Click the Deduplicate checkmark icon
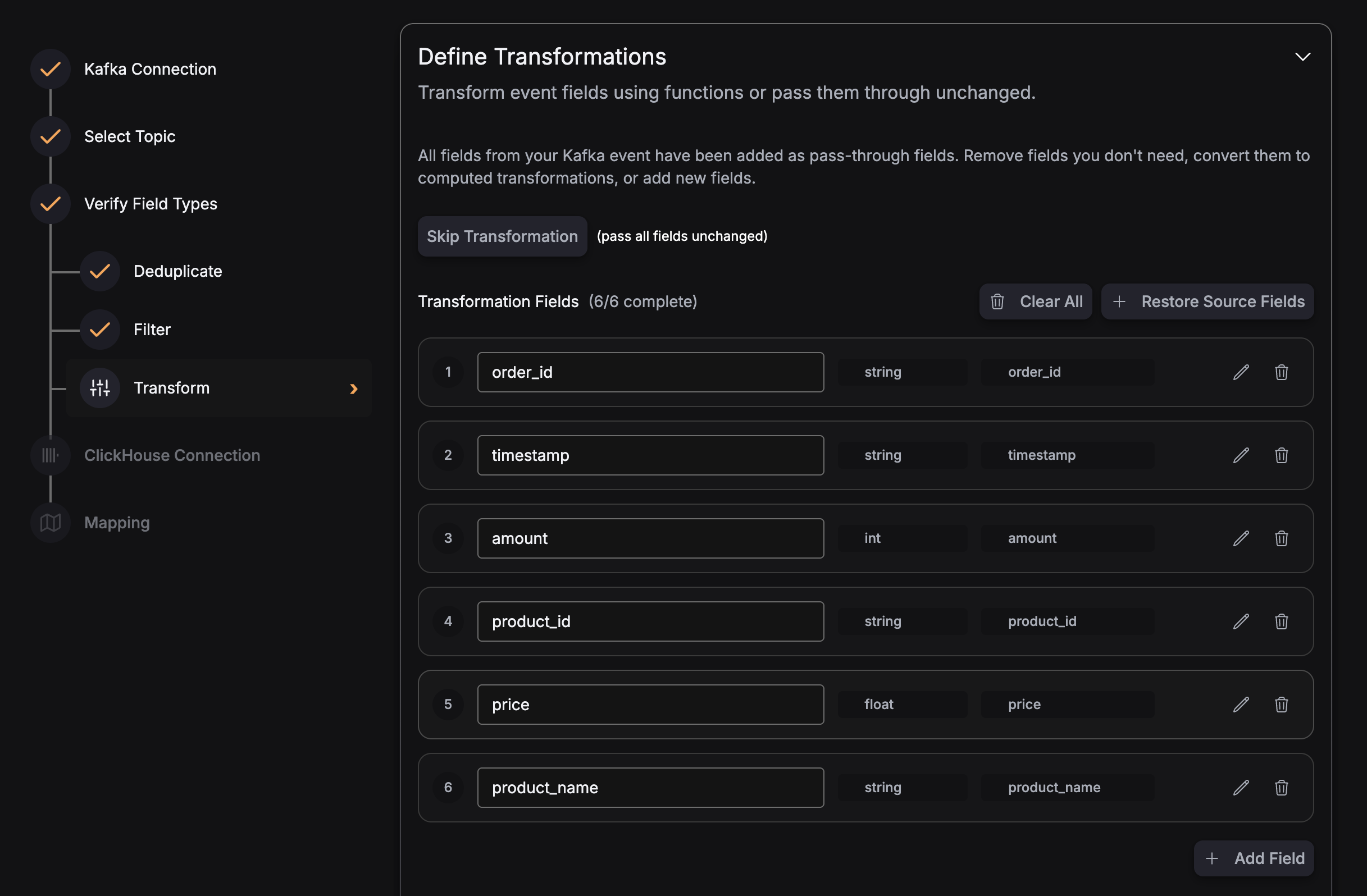The height and width of the screenshot is (896, 1367). pos(100,271)
